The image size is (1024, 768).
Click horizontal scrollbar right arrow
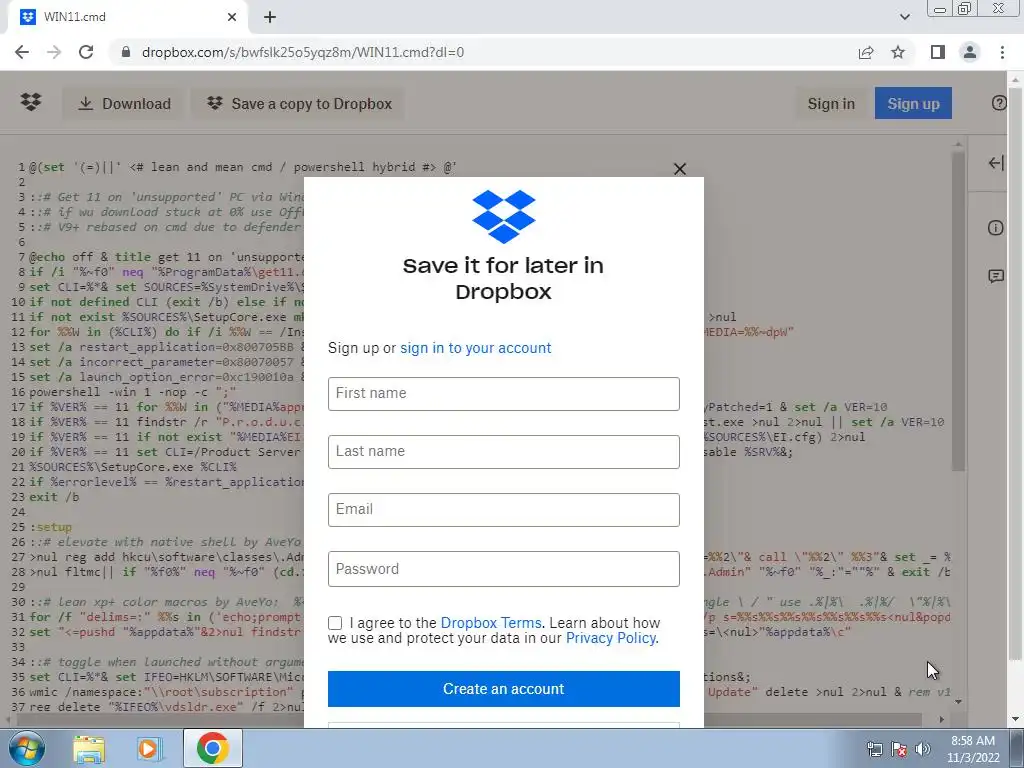pyautogui.click(x=941, y=719)
